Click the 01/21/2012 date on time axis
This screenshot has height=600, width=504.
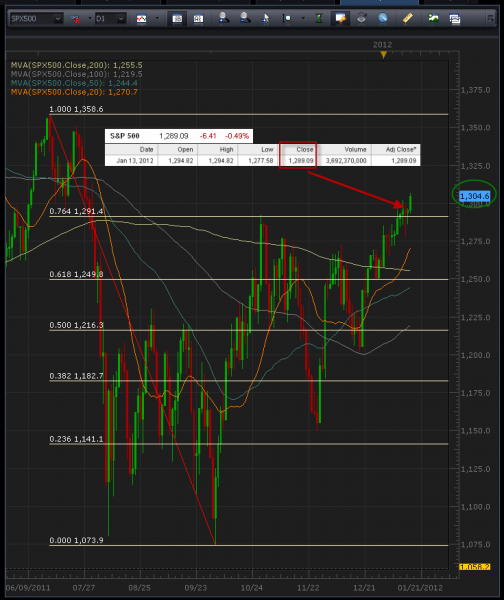coord(420,588)
